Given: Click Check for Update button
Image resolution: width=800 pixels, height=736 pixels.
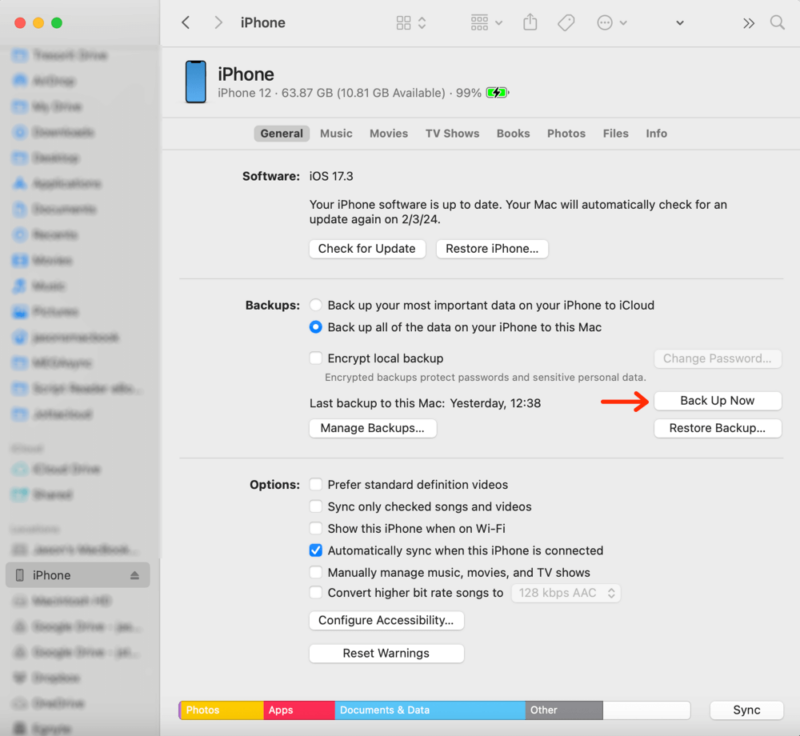Looking at the screenshot, I should (x=367, y=249).
